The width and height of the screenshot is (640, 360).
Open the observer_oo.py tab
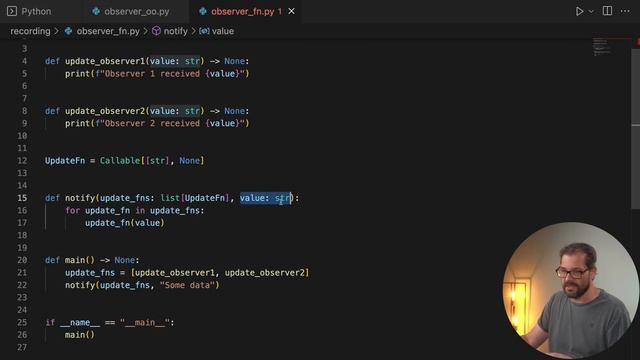pos(136,11)
